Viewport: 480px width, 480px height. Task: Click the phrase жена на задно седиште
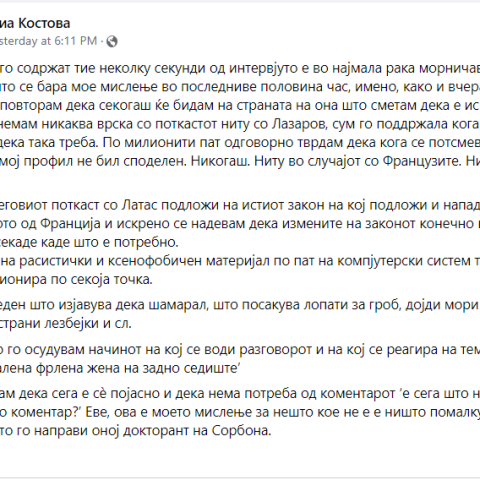point(180,368)
